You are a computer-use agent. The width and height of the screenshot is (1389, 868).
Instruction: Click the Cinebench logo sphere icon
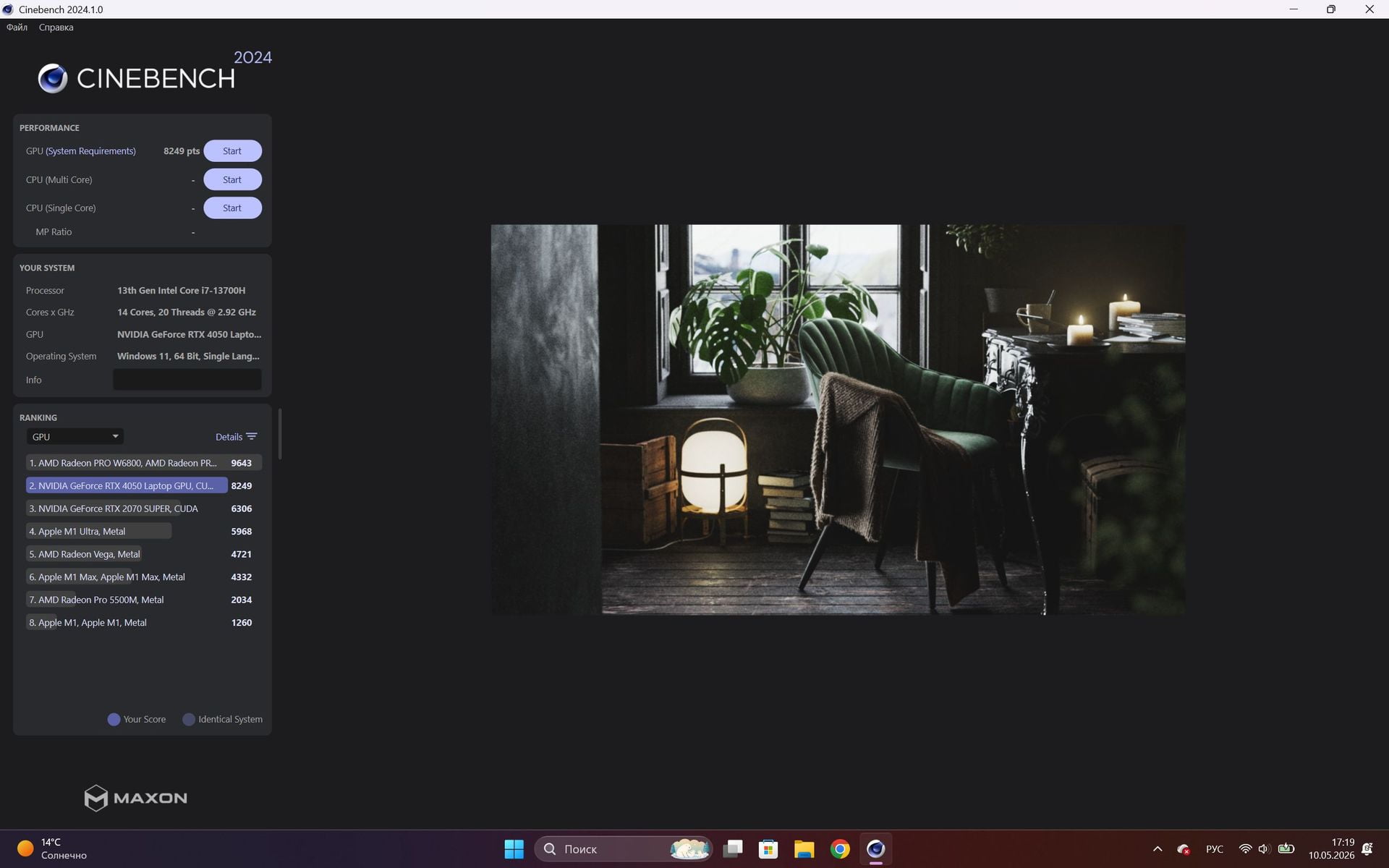pos(53,78)
